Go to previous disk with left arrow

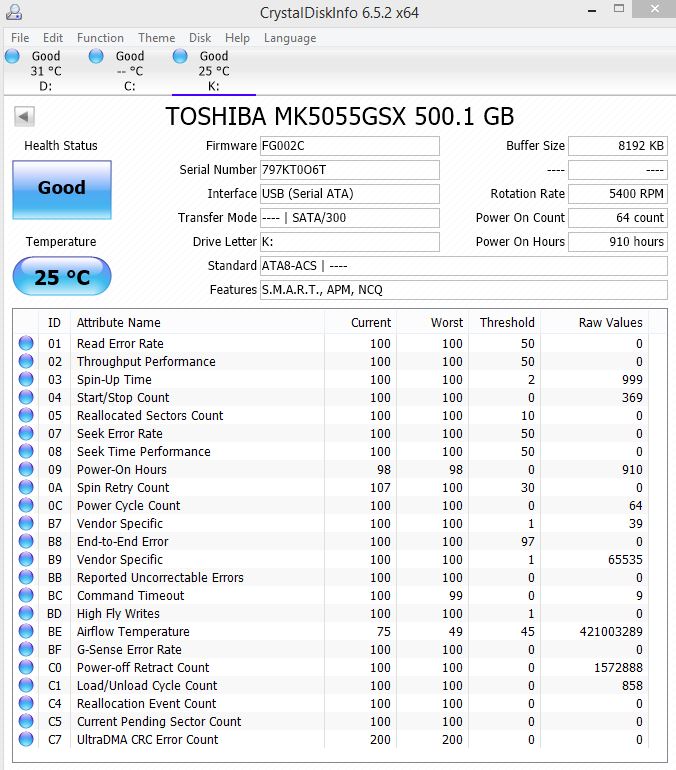[24, 117]
